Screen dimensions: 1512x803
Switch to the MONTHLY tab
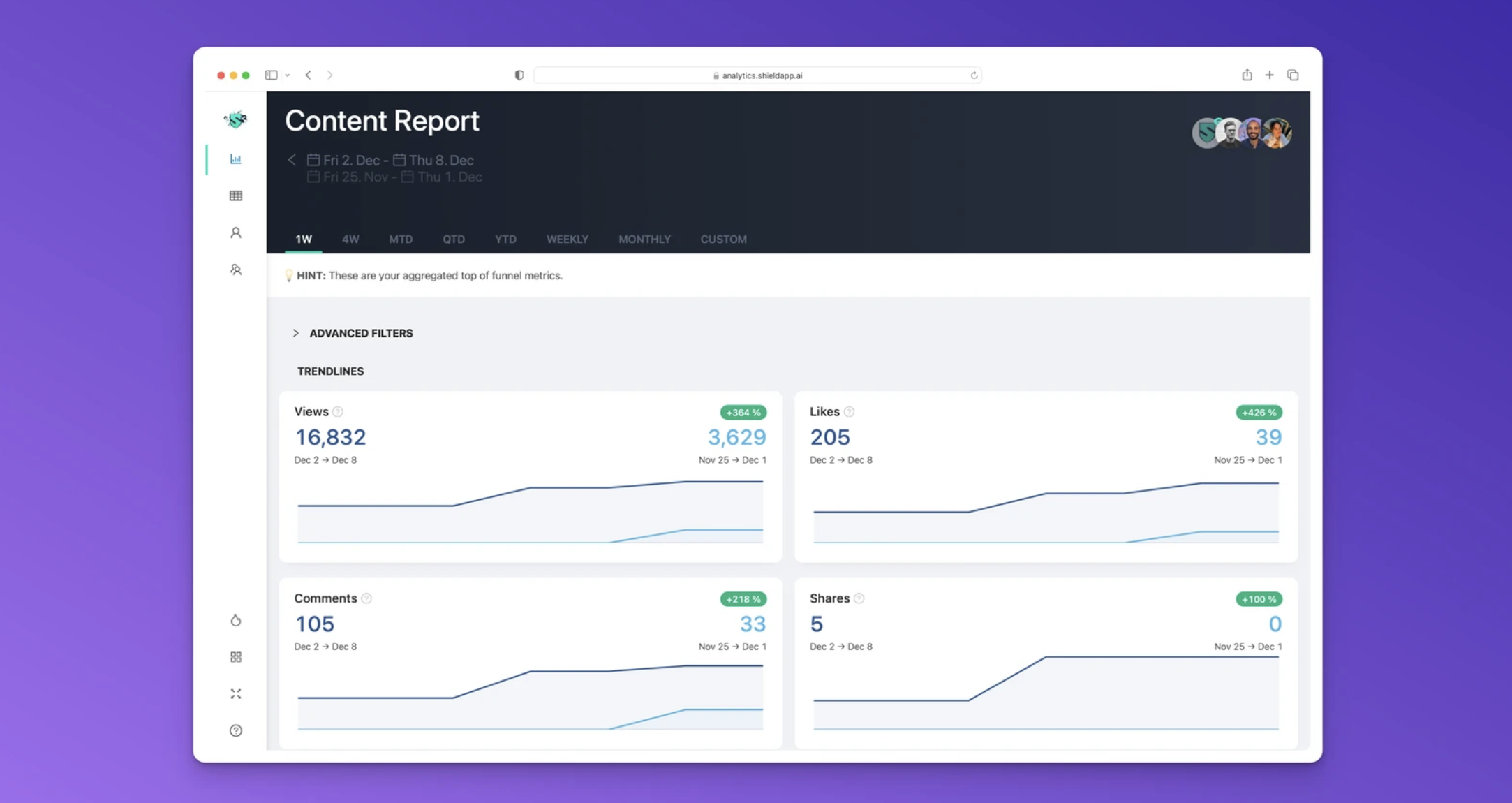click(x=644, y=239)
